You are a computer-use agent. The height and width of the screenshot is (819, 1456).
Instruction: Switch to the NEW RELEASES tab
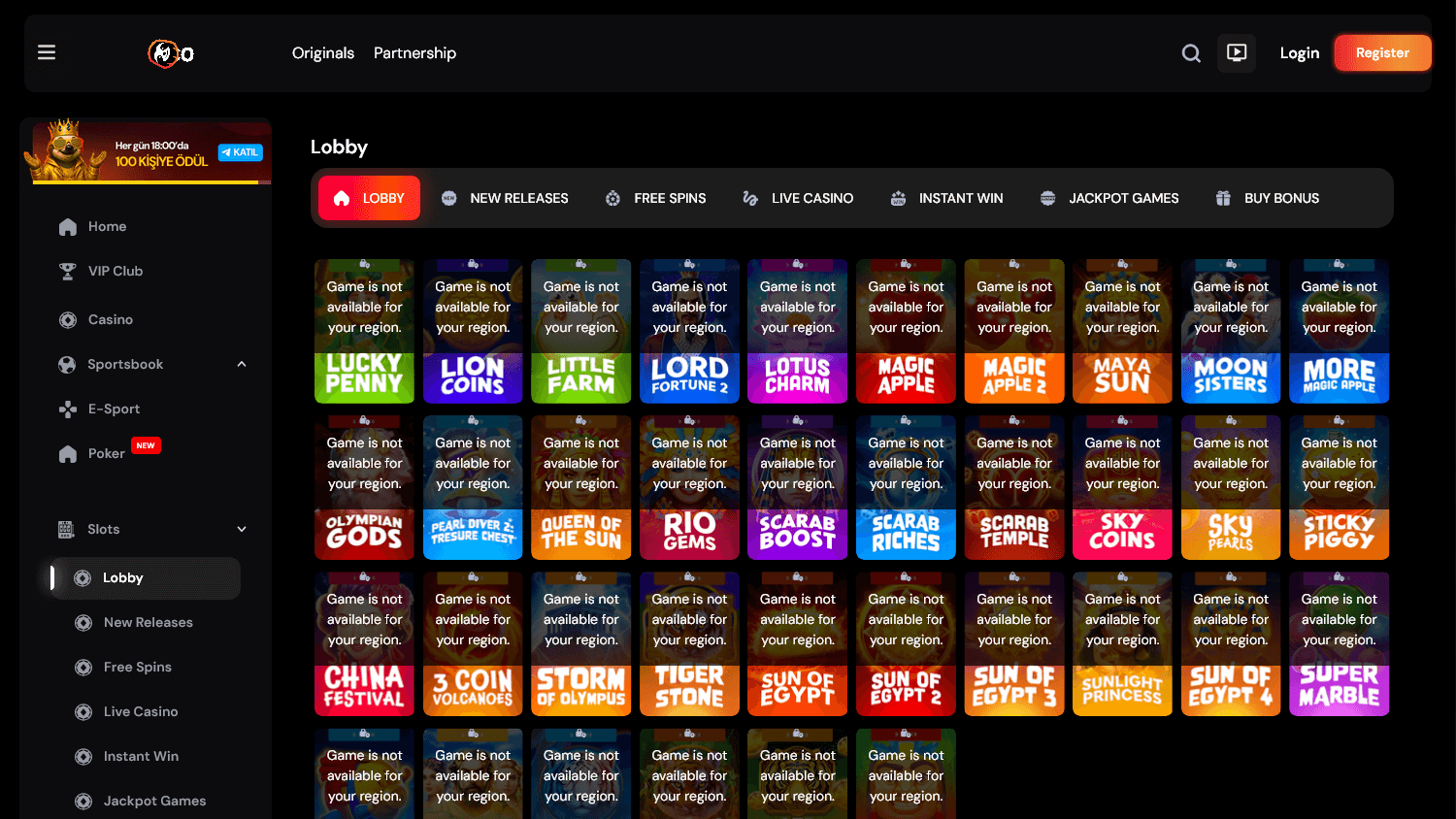(505, 197)
